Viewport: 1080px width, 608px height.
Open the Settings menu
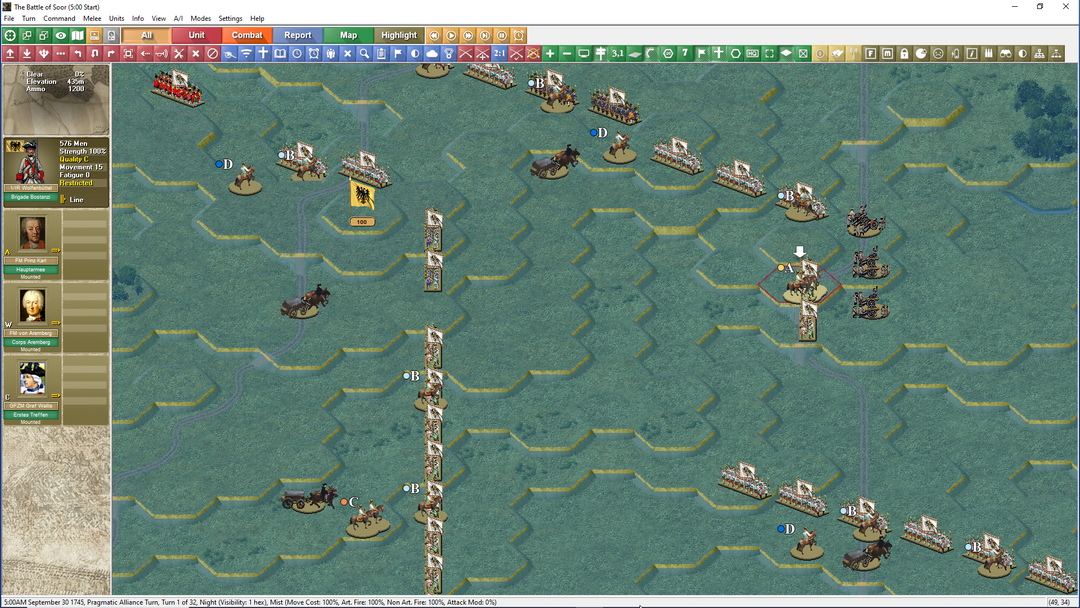230,19
